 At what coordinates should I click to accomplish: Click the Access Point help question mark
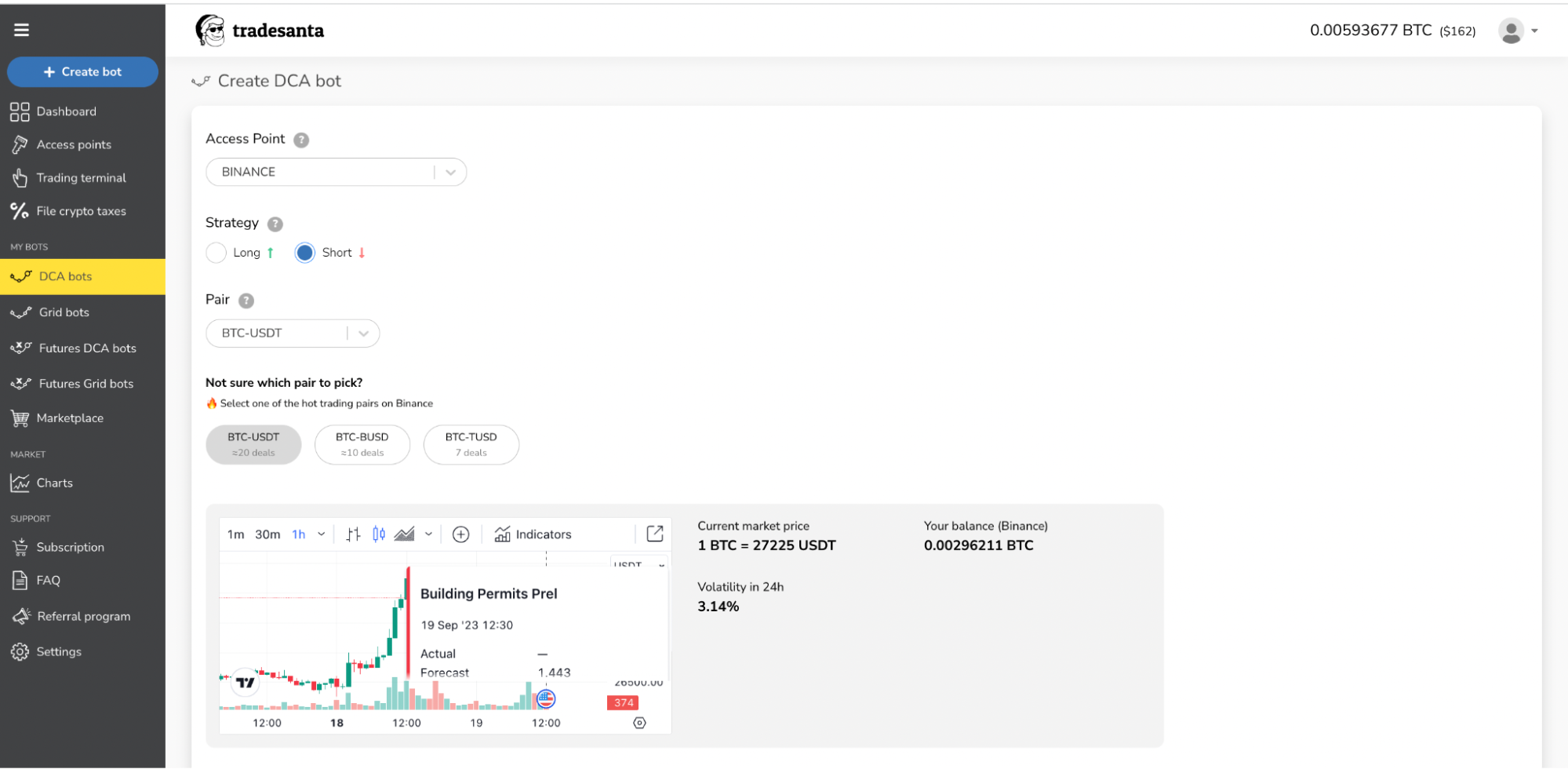(x=301, y=140)
